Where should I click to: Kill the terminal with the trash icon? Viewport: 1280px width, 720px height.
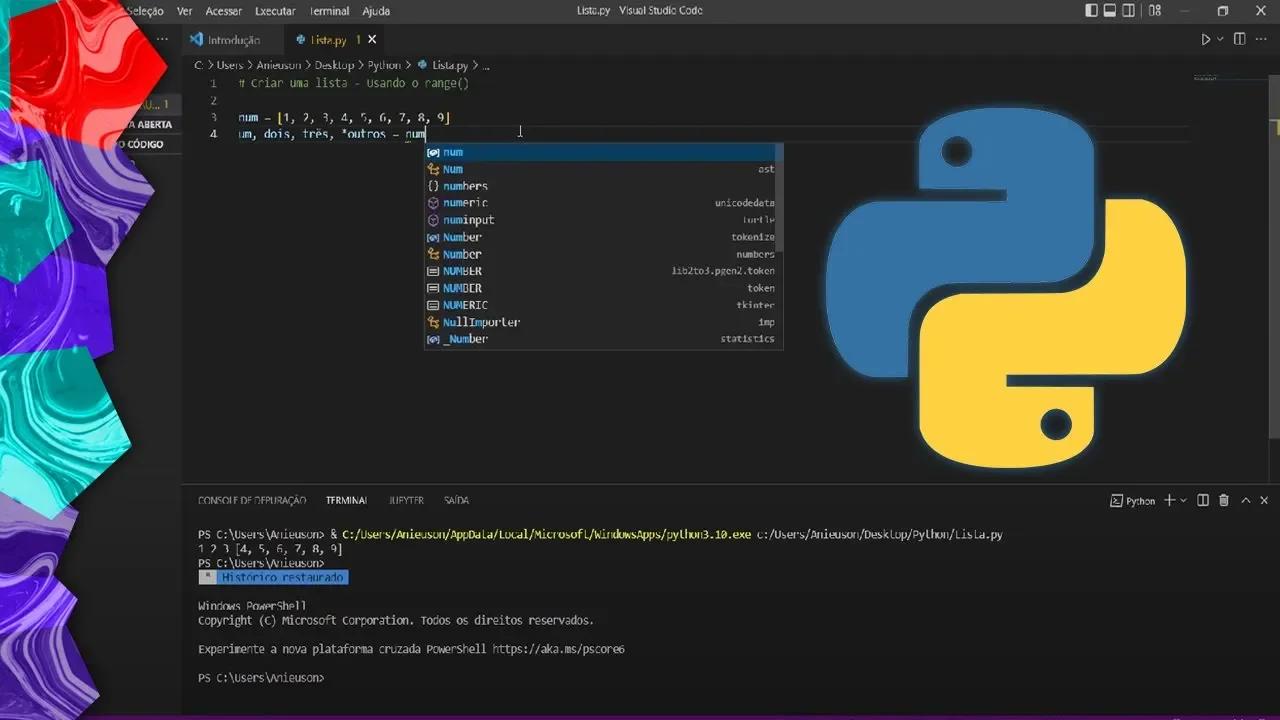(x=1224, y=500)
